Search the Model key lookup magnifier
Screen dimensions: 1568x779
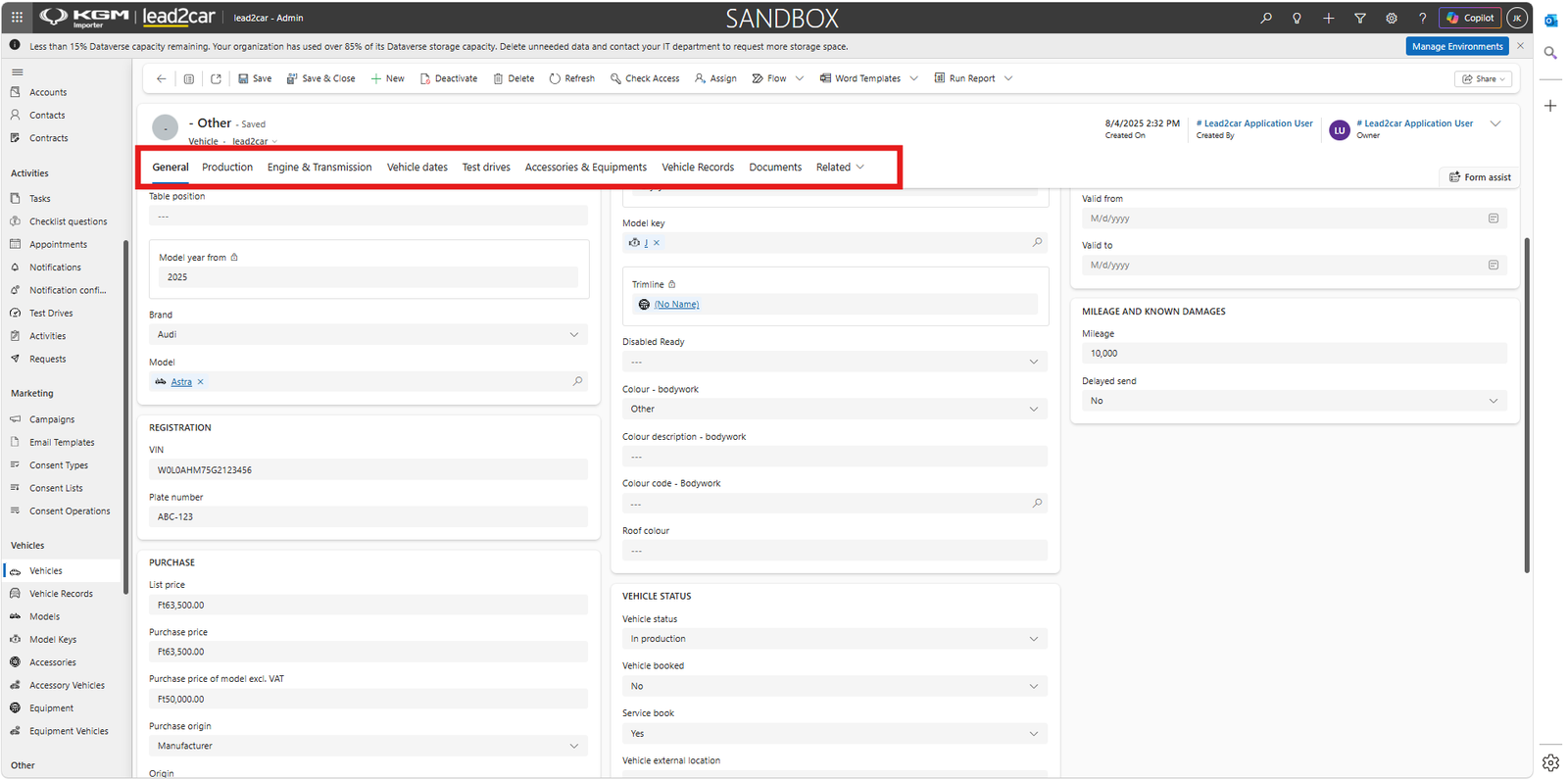tap(1037, 242)
